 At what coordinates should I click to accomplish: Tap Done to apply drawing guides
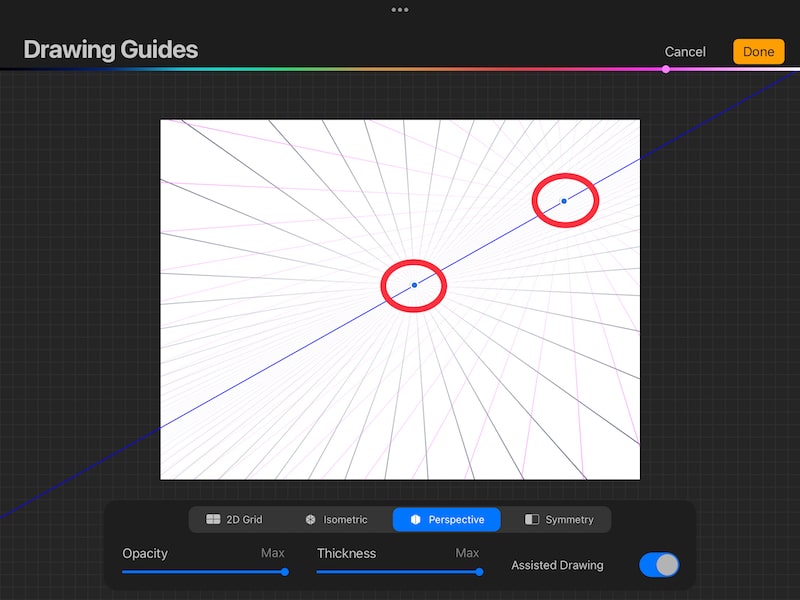[758, 51]
